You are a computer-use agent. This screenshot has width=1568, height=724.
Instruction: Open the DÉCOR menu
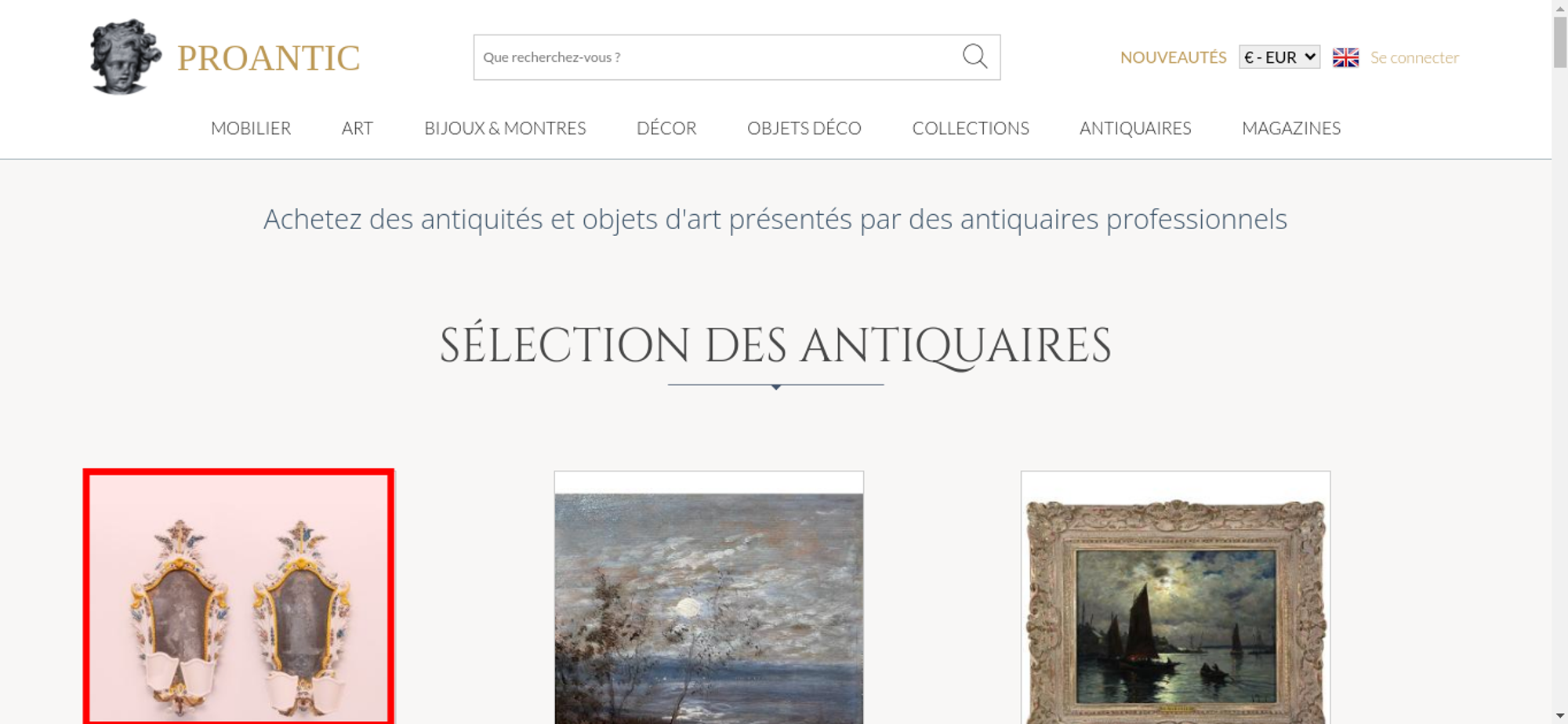tap(666, 128)
